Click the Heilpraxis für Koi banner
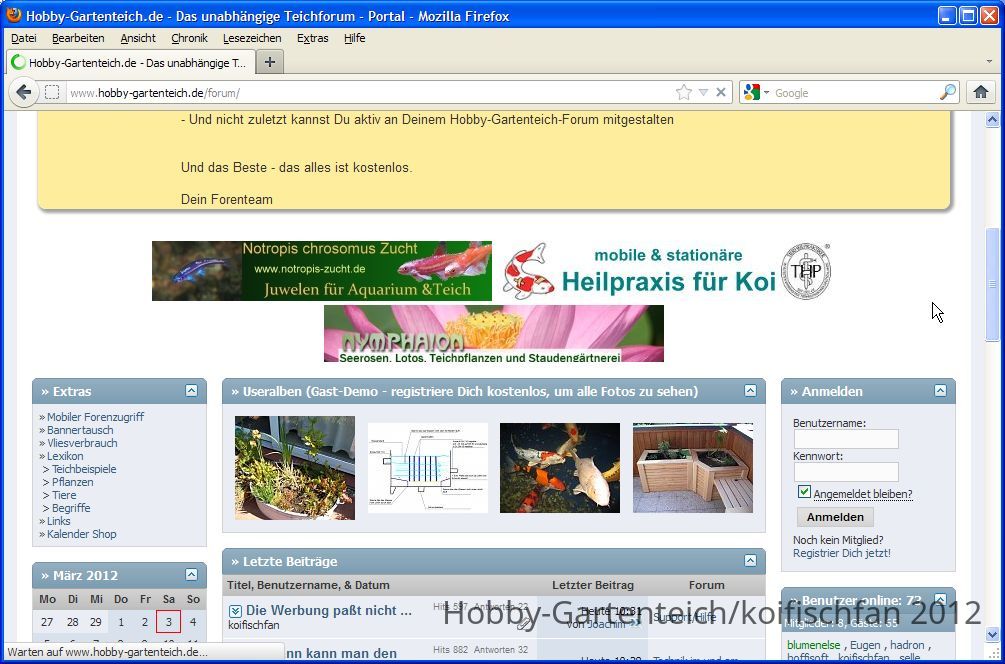The height and width of the screenshot is (664, 1005). [667, 270]
